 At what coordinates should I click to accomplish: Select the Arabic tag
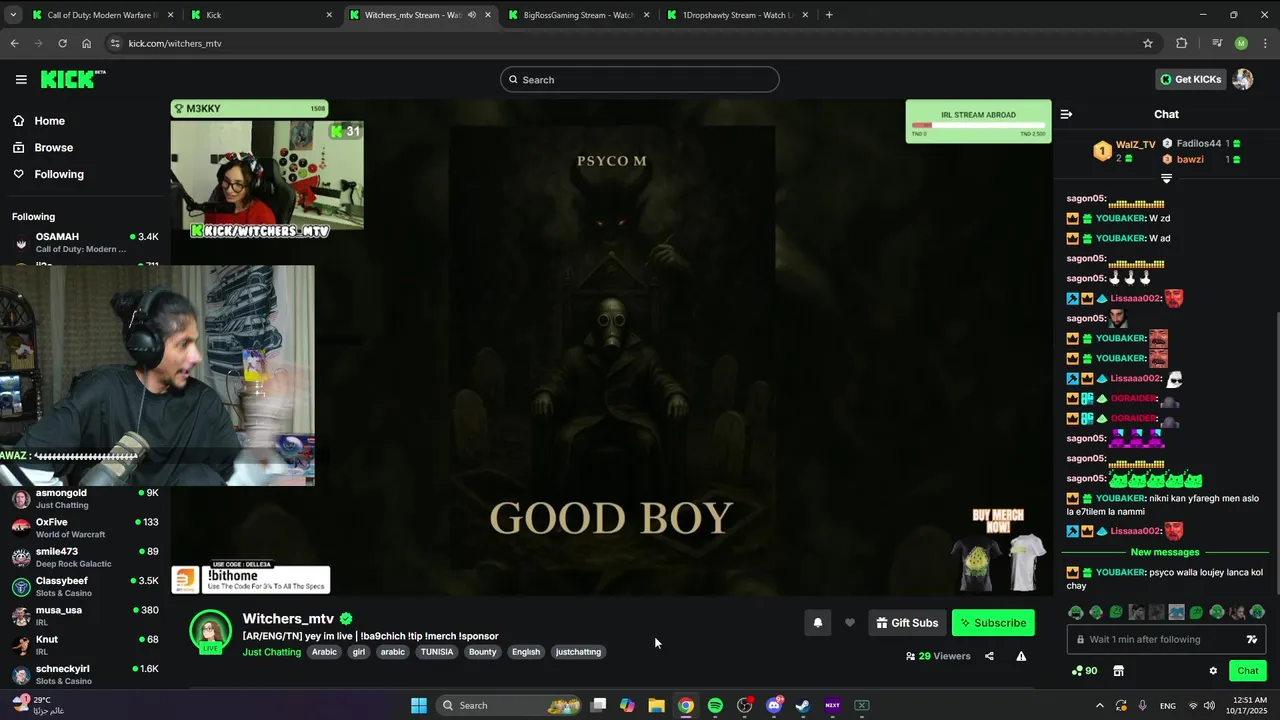point(324,652)
